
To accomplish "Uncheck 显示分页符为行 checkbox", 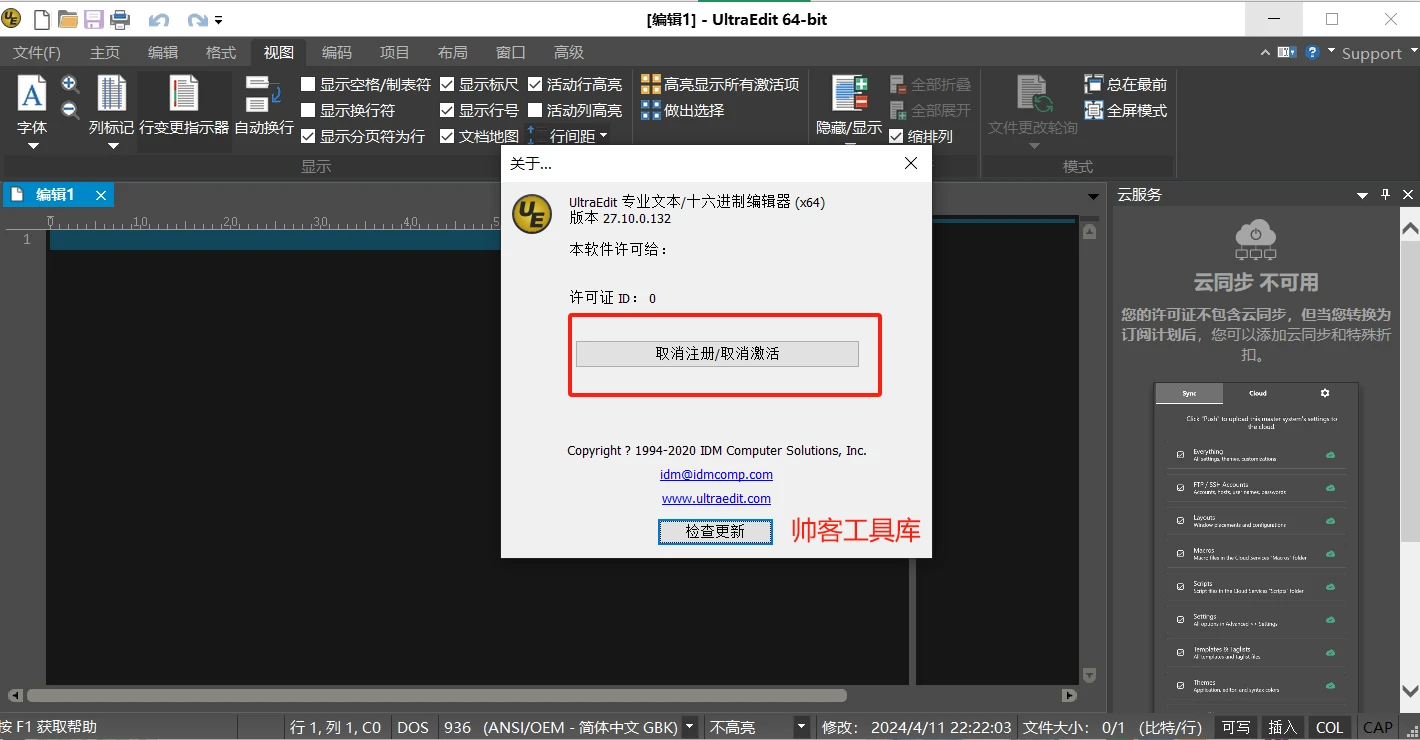I will pos(309,137).
